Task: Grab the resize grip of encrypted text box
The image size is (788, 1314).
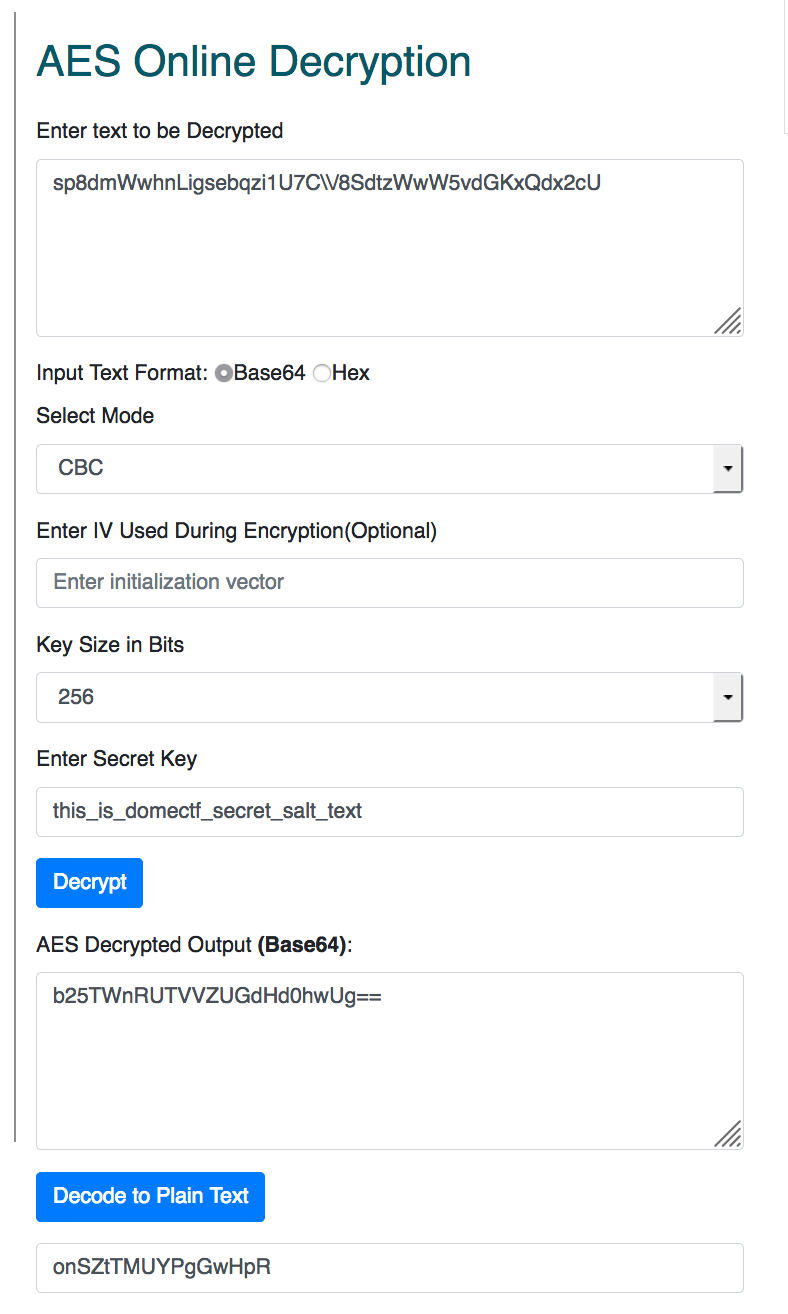Action: [729, 322]
